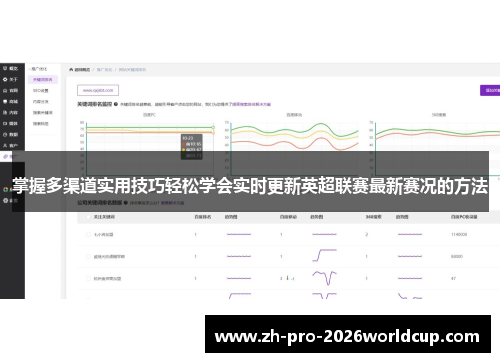Open 查看解决方案 link under overlay banner
This screenshot has height=362, width=500.
pyautogui.click(x=172, y=203)
